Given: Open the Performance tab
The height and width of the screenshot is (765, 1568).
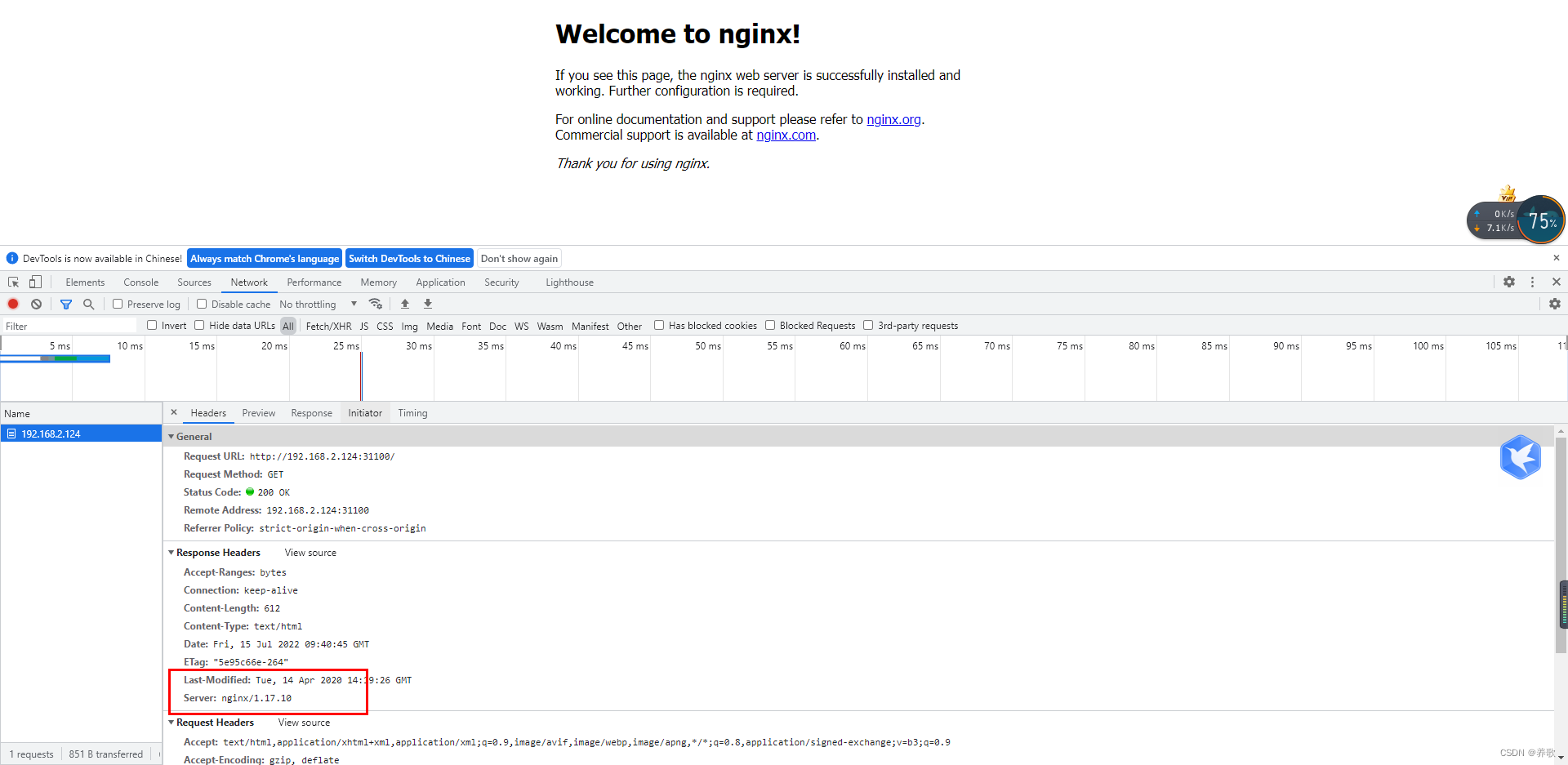Looking at the screenshot, I should pyautogui.click(x=314, y=282).
